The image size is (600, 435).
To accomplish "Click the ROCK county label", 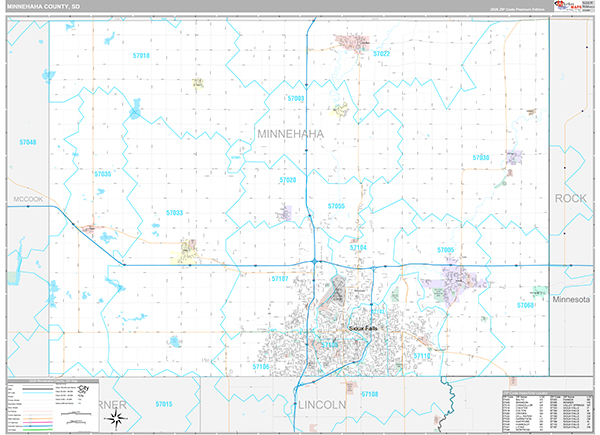I will pos(571,199).
